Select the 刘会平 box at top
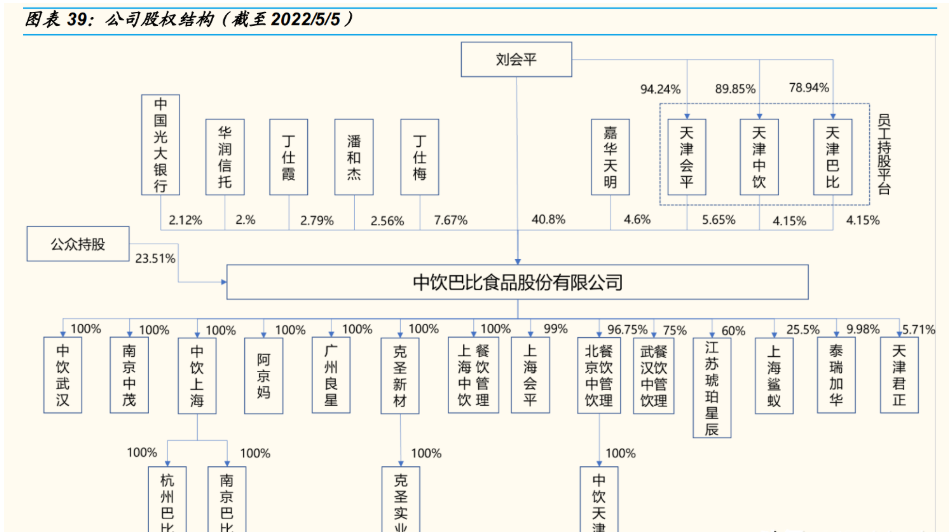The image size is (949, 532). (x=516, y=59)
